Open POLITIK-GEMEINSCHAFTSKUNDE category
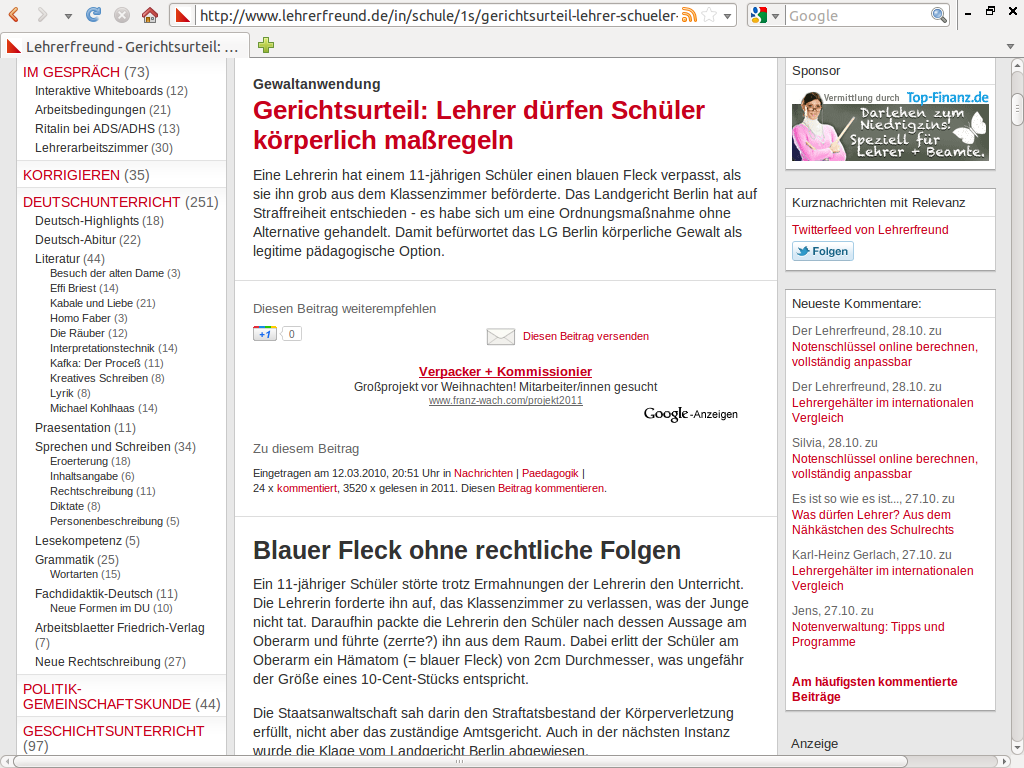 [x=107, y=696]
